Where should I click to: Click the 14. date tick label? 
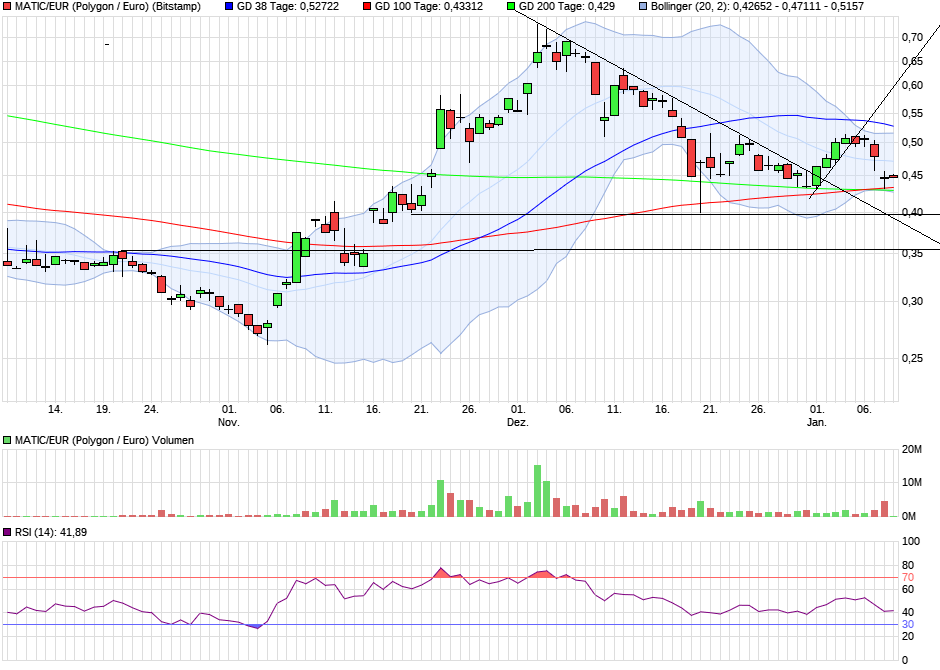click(55, 409)
